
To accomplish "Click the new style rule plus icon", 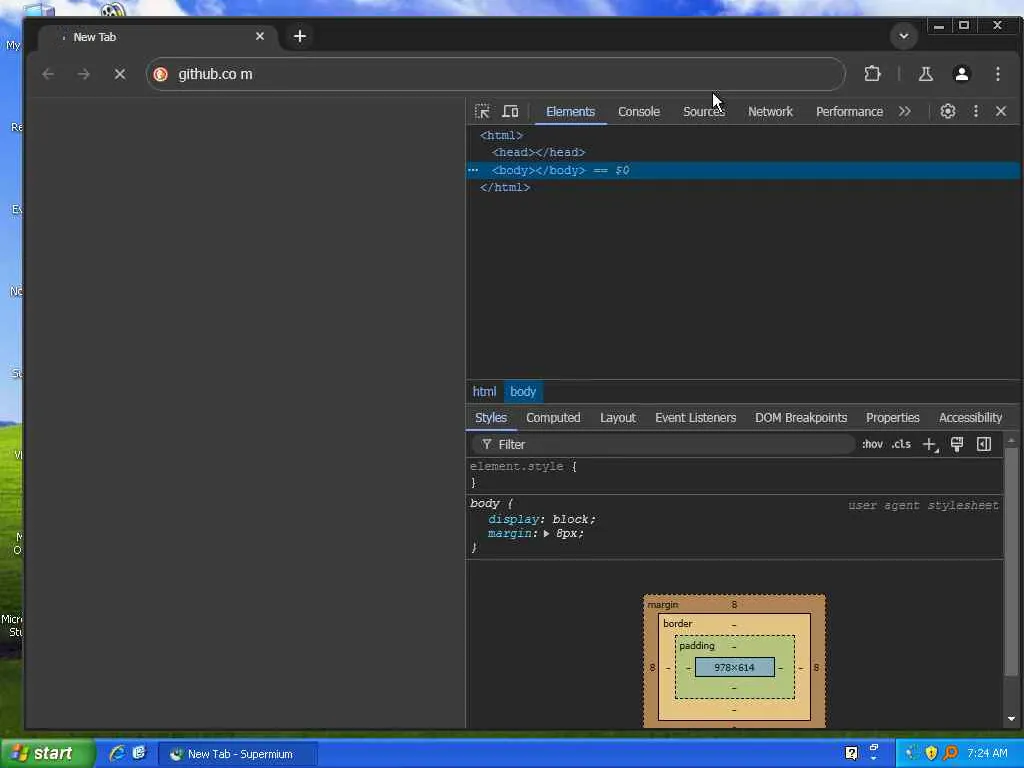I will 929,444.
